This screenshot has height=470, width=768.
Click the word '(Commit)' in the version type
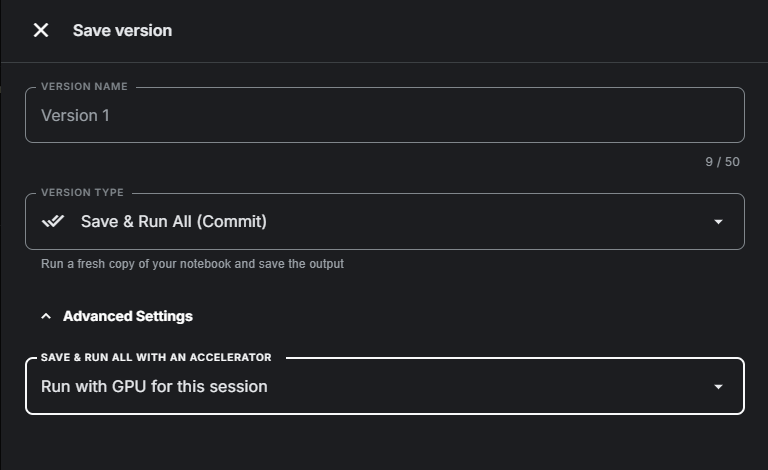click(x=232, y=221)
